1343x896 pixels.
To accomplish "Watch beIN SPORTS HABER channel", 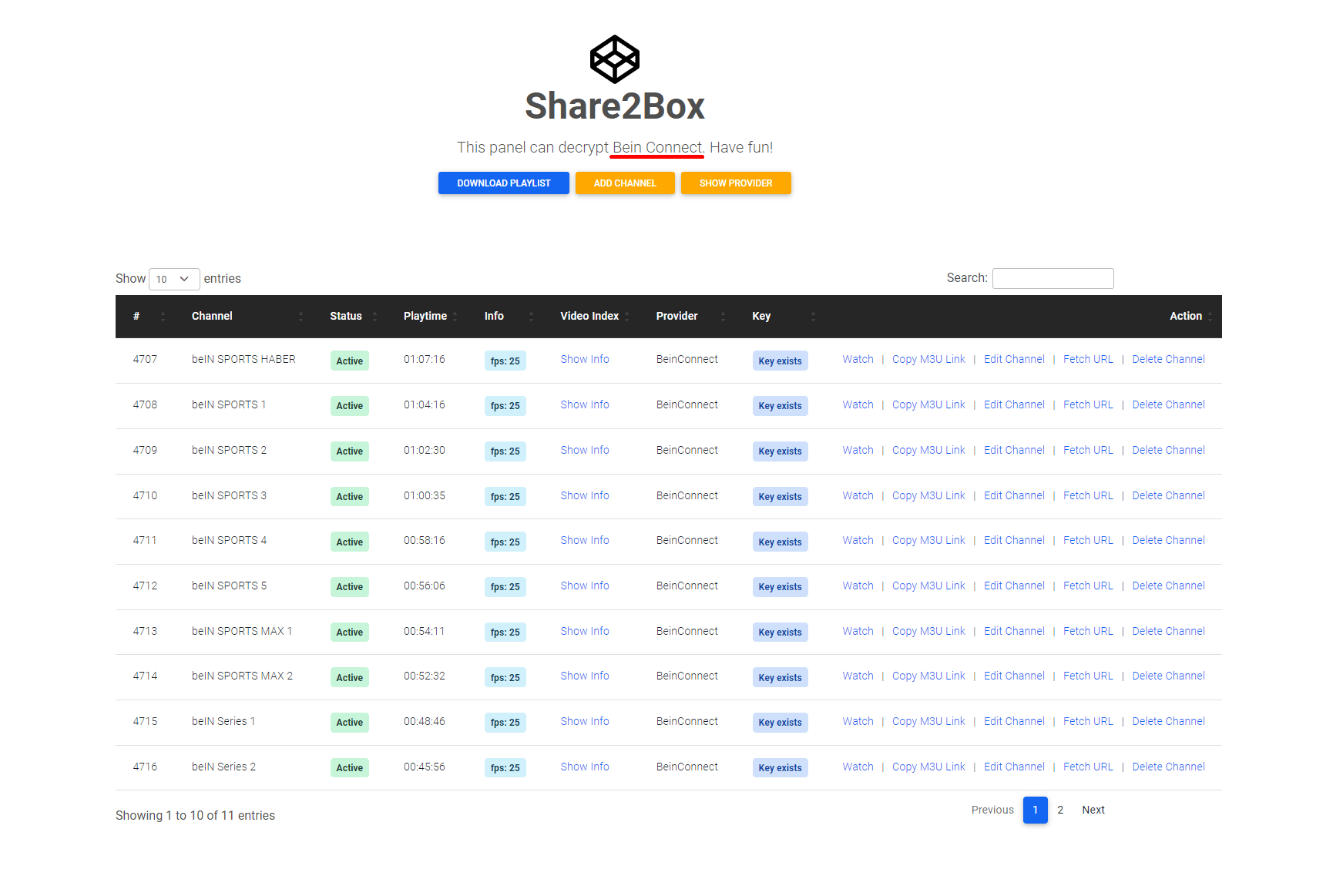I will pyautogui.click(x=858, y=359).
